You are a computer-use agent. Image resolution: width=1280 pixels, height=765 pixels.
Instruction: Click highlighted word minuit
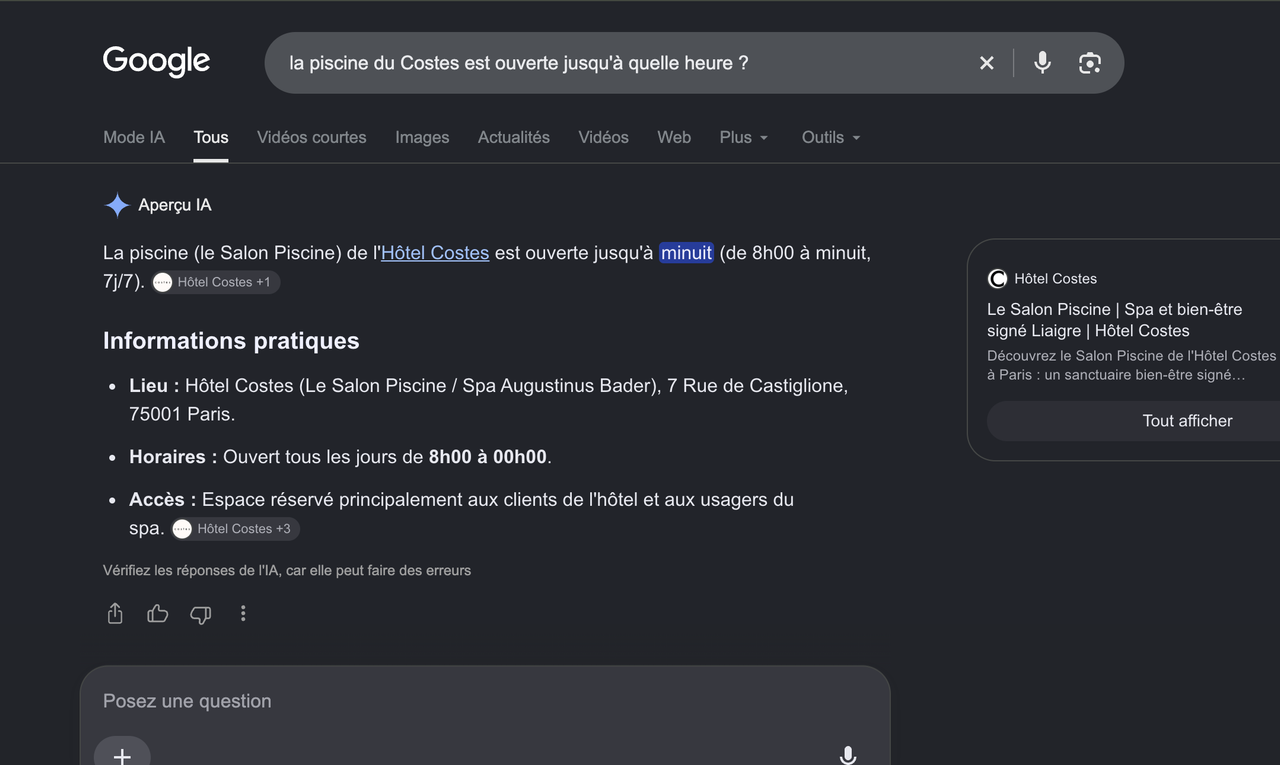pyautogui.click(x=686, y=253)
